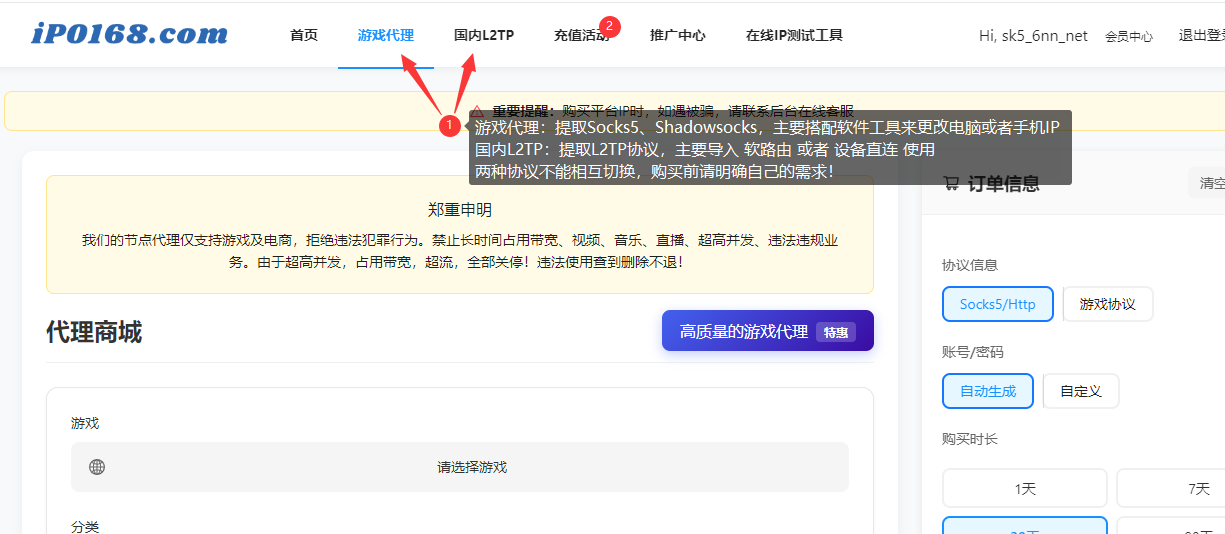Select the 游戏协议 protocol option
The width and height of the screenshot is (1225, 534).
click(1108, 304)
